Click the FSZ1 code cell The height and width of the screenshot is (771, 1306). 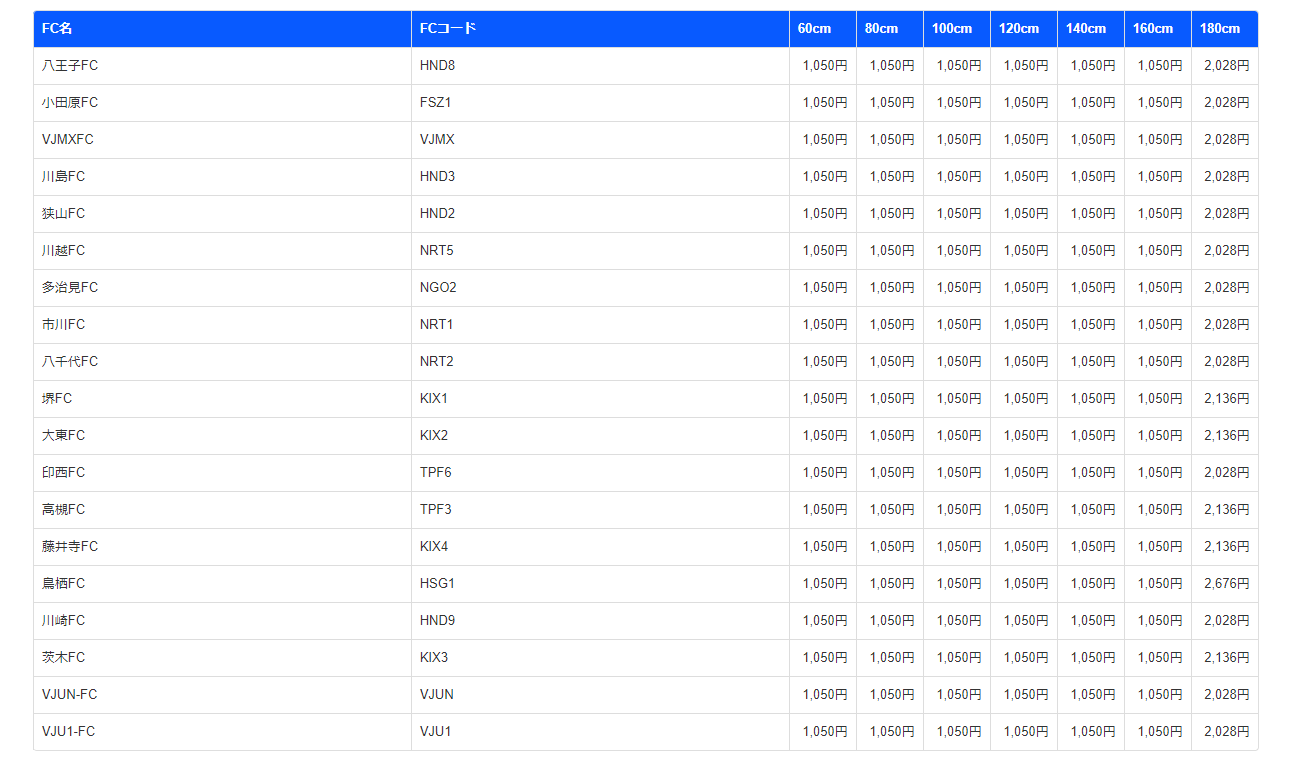(x=436, y=103)
